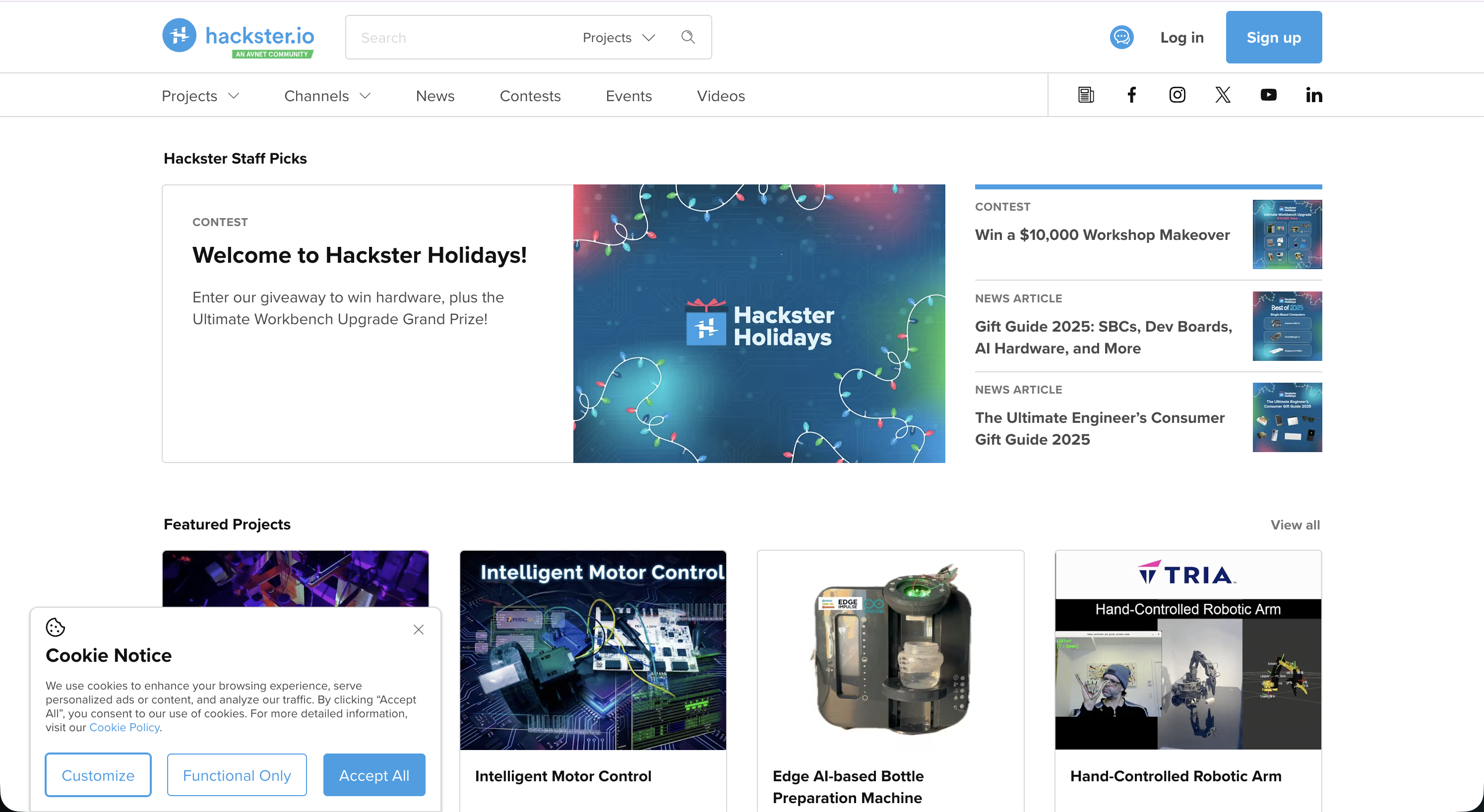Click the Hackster Staff Picks heading
The width and height of the screenshot is (1484, 812).
235,158
